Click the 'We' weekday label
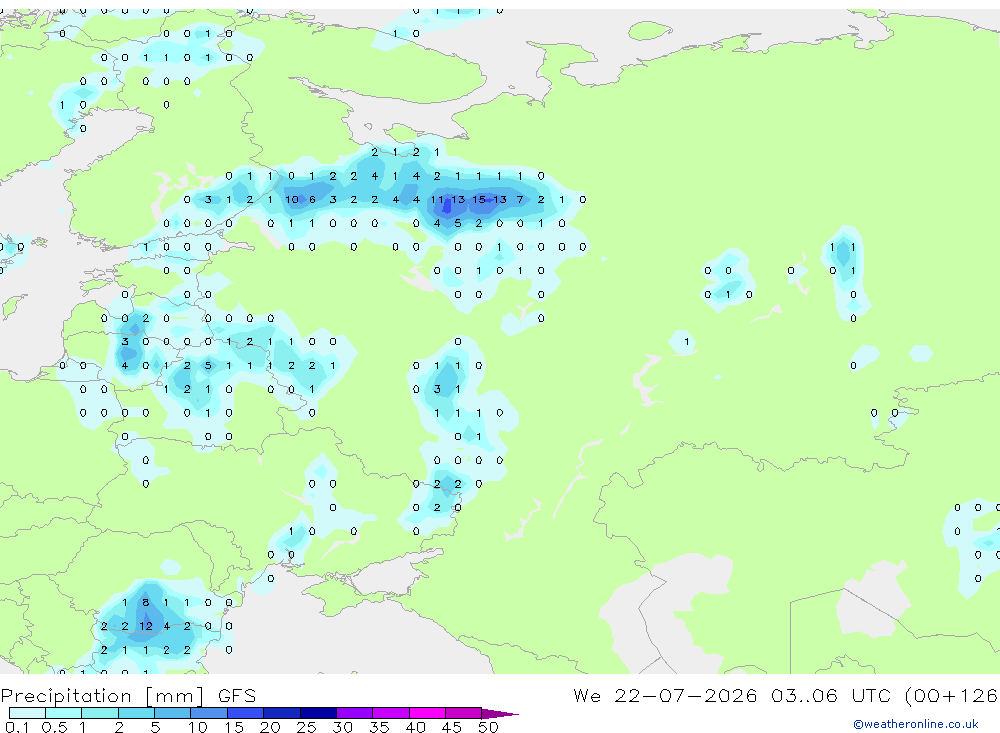Screen dimensions: 1000x733 [587, 695]
